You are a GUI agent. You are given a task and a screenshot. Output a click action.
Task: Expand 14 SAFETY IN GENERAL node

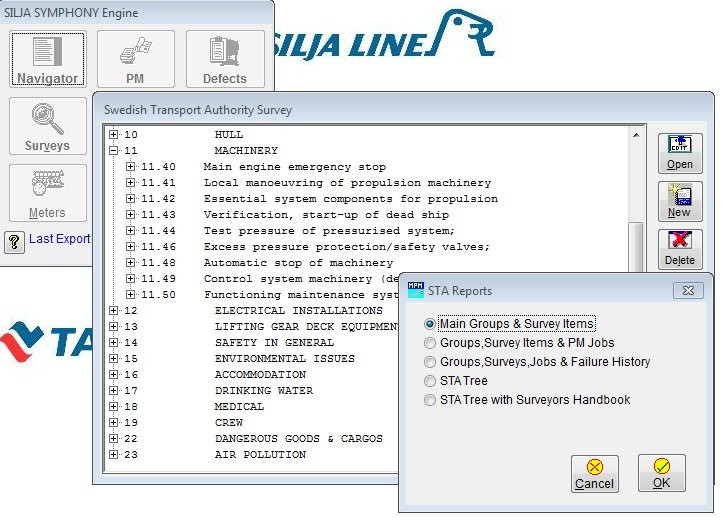click(113, 343)
